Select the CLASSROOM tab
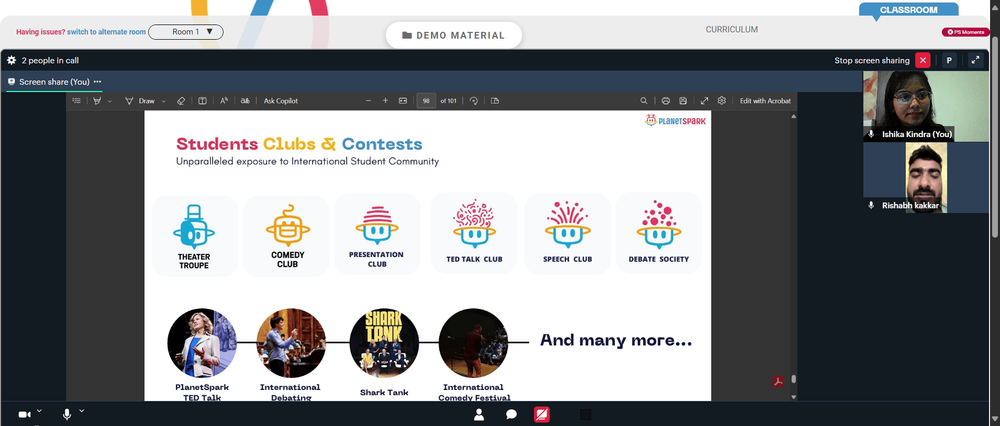This screenshot has width=1000, height=426. coord(908,10)
